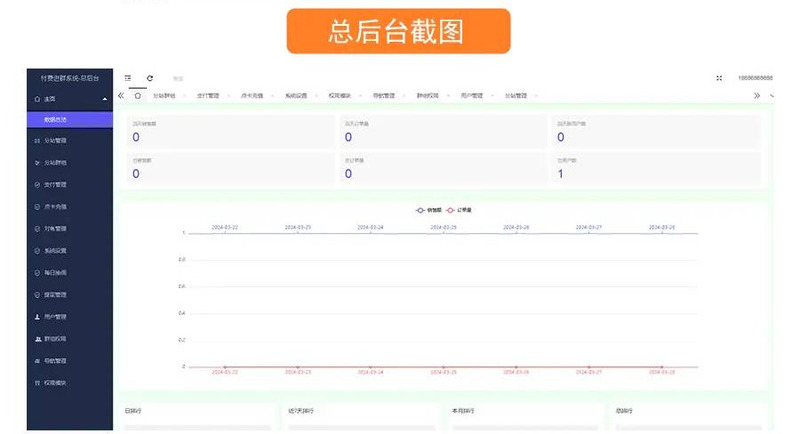The height and width of the screenshot is (434, 800).
Task: Click the 2024-03-25 red data point
Action: [443, 367]
